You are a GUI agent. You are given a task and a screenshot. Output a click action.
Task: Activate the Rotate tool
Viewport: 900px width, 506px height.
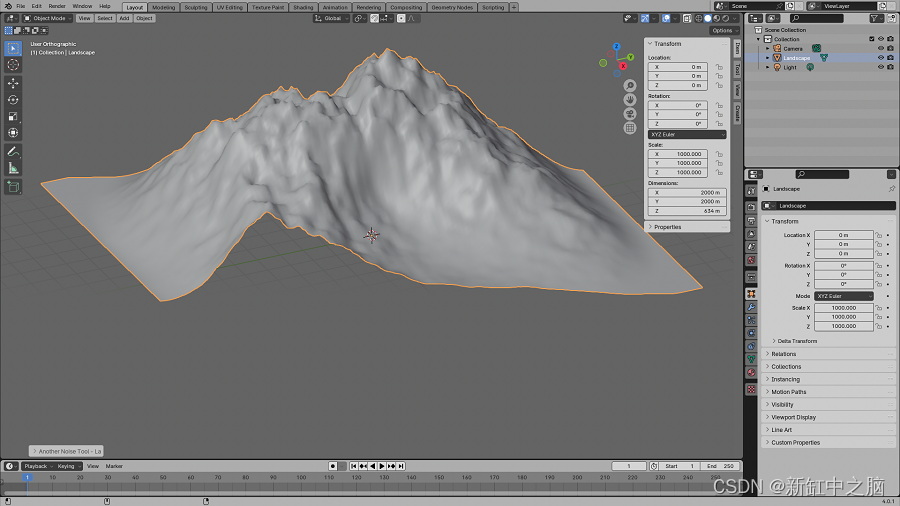(13, 99)
